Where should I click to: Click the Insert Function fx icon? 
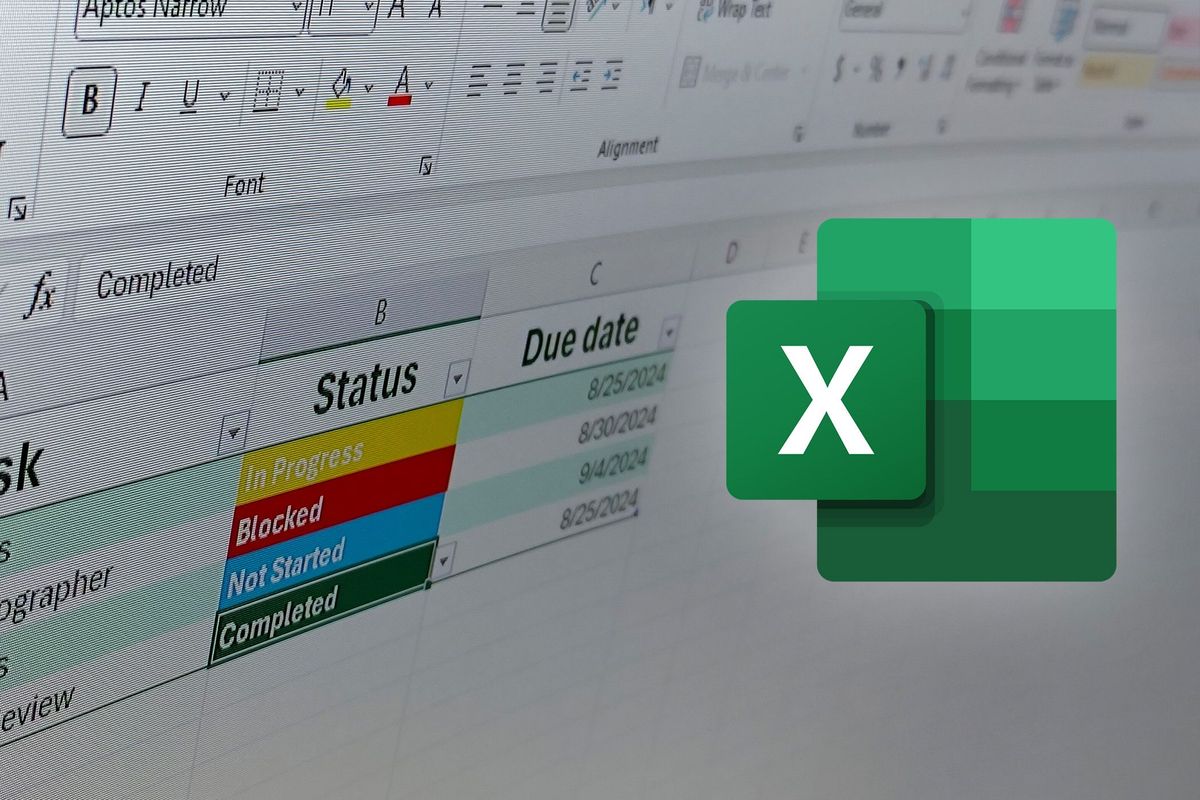(40, 295)
